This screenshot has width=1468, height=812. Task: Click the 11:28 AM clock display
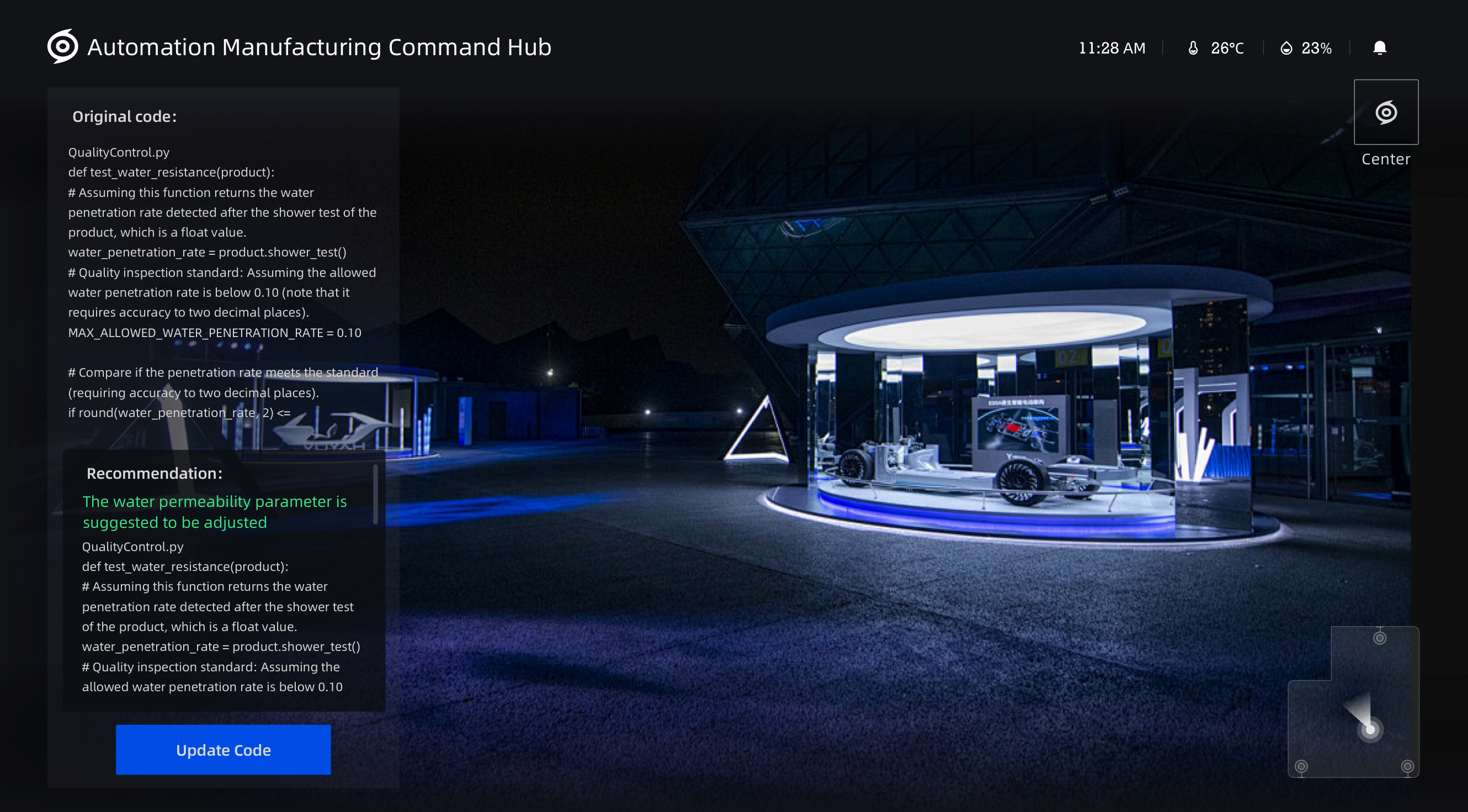tap(1111, 48)
